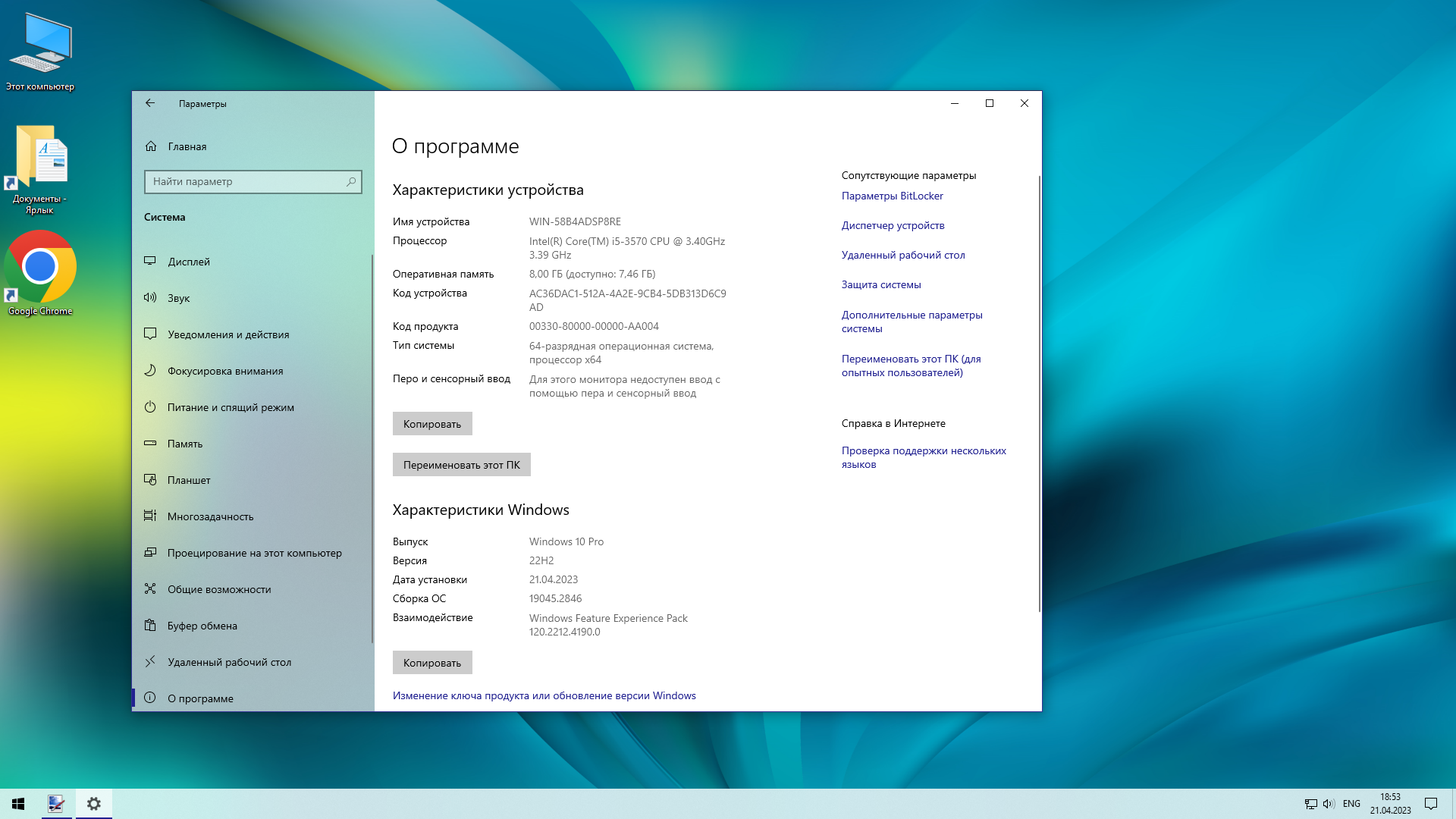Open System Protection link
This screenshot has width=1456, height=819.
[881, 284]
